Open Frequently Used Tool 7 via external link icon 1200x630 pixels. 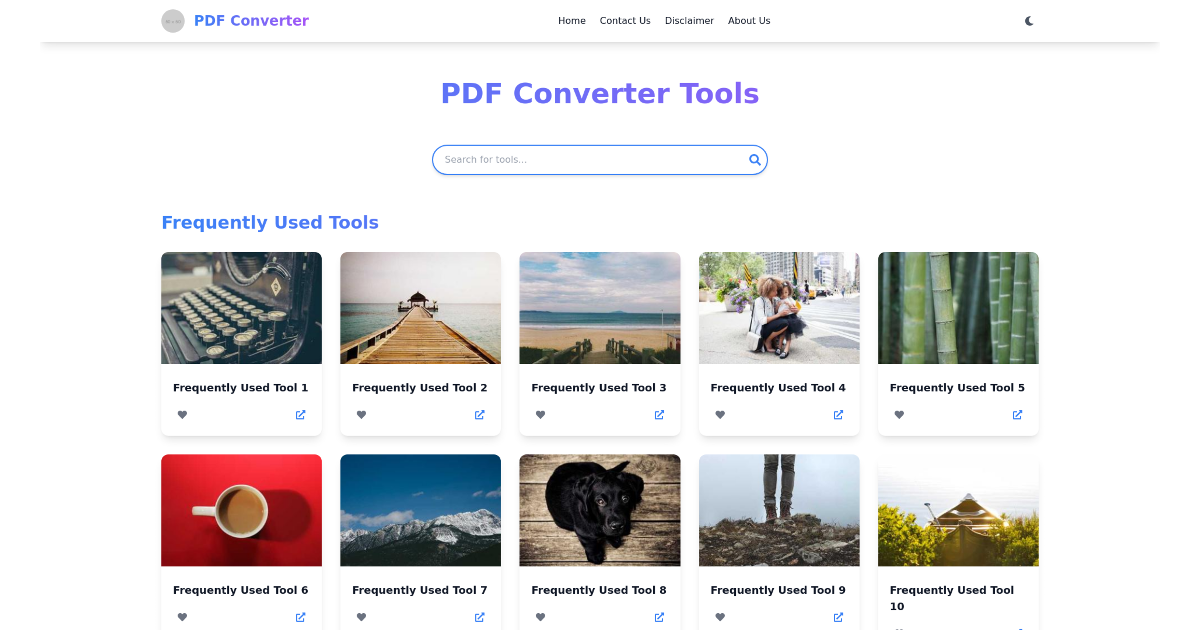(479, 617)
